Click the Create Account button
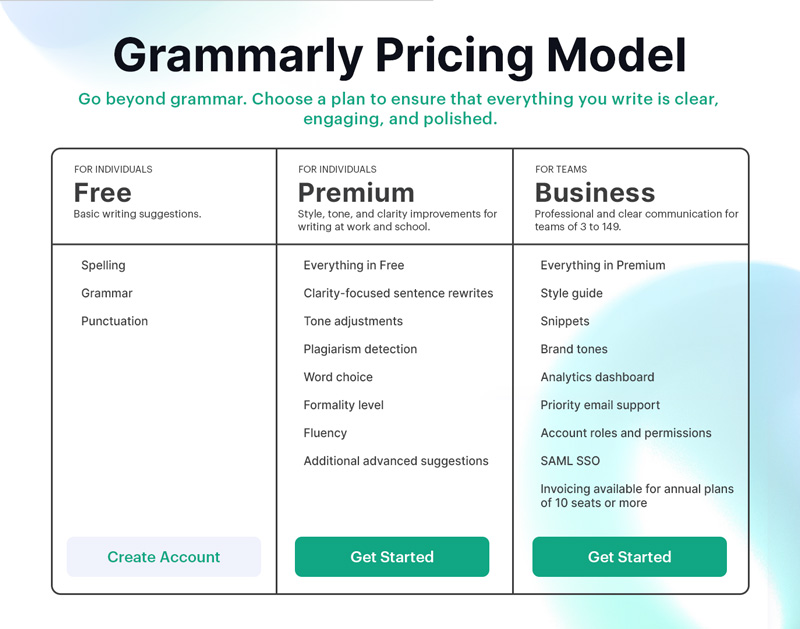This screenshot has height=629, width=800. point(163,557)
